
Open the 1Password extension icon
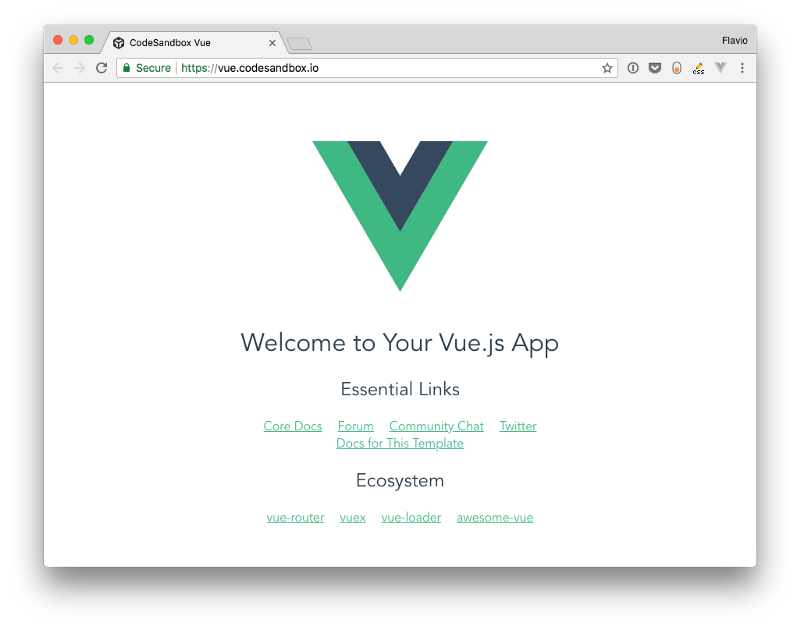tap(633, 68)
